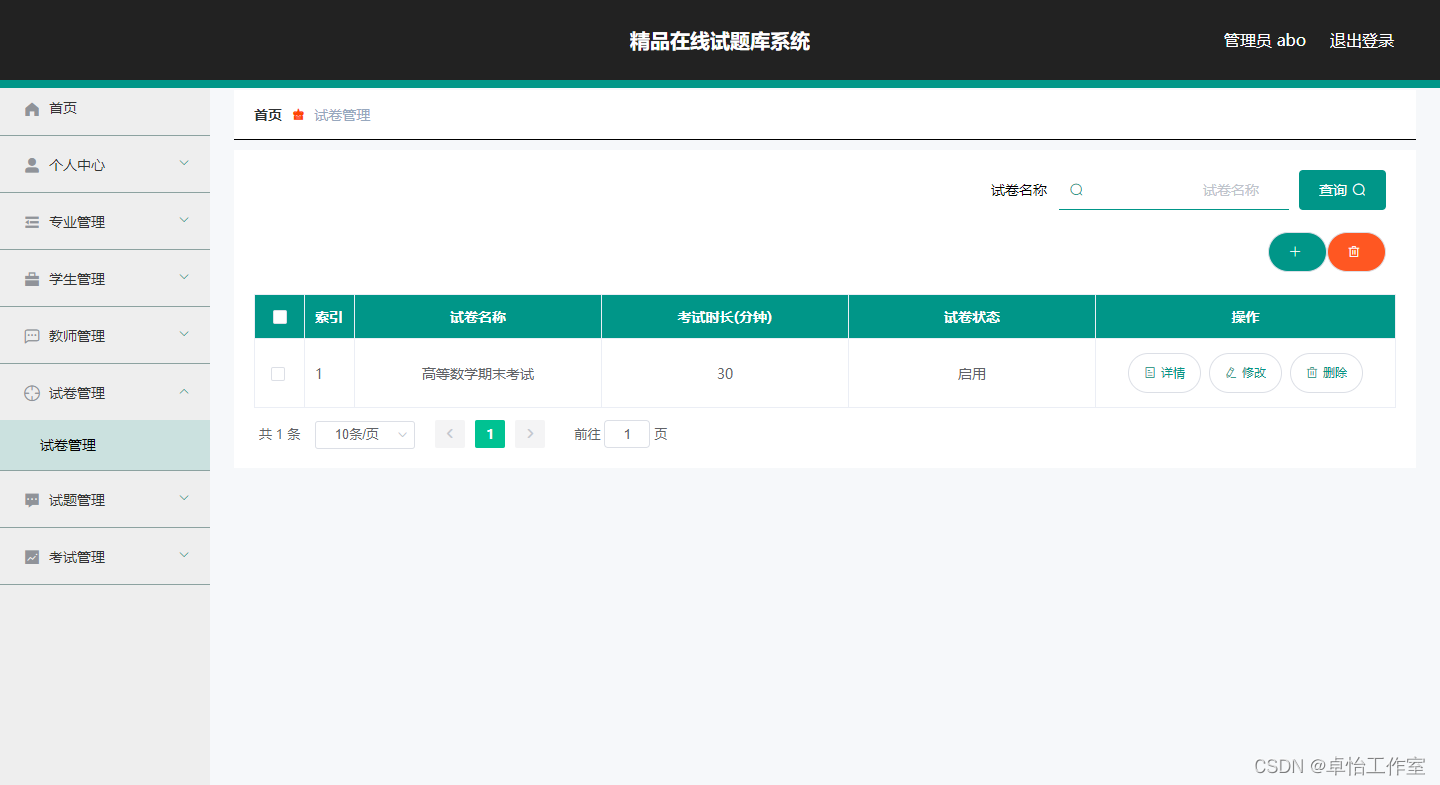Open the 学生管理 sidebar menu label
The width and height of the screenshot is (1440, 785).
[77, 279]
